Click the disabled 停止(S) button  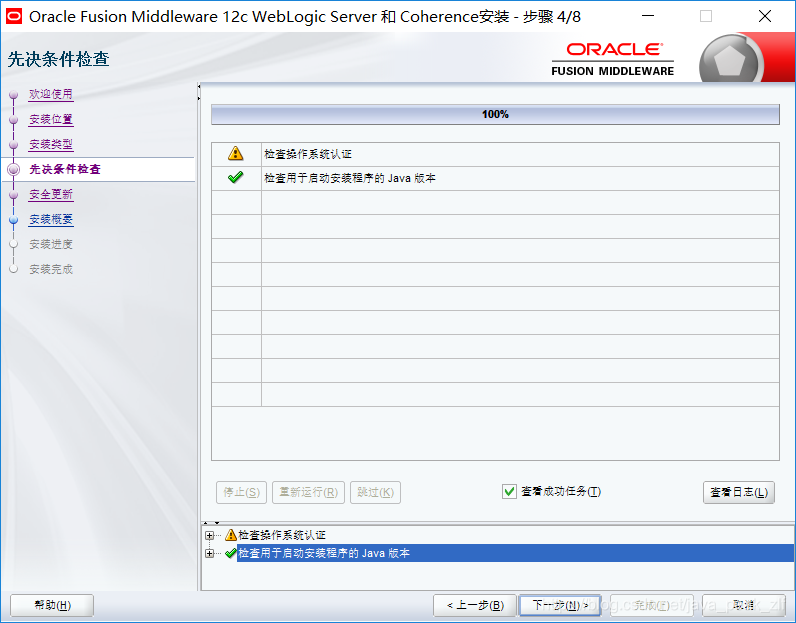(241, 492)
